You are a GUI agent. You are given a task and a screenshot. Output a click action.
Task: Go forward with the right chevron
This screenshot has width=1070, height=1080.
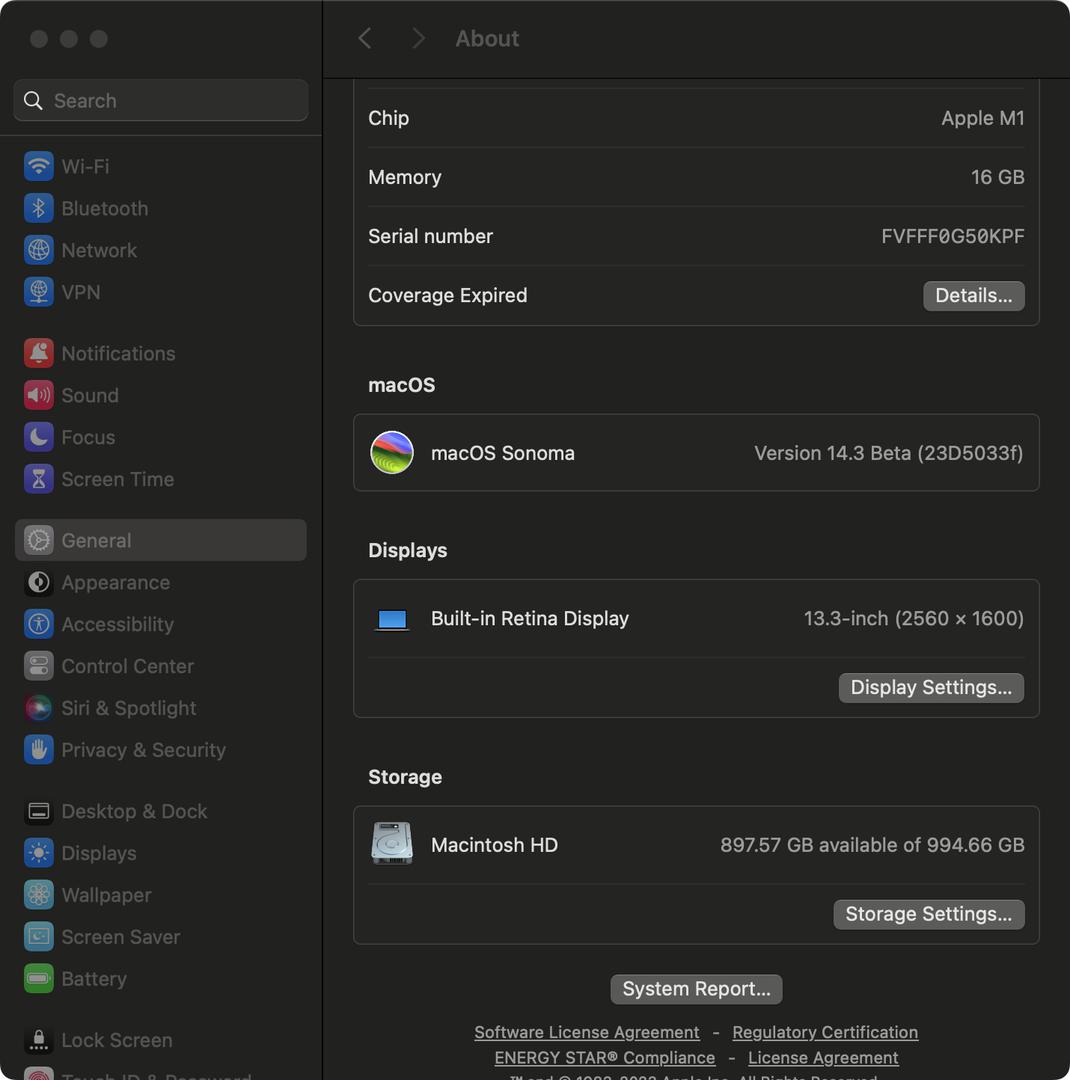(418, 39)
